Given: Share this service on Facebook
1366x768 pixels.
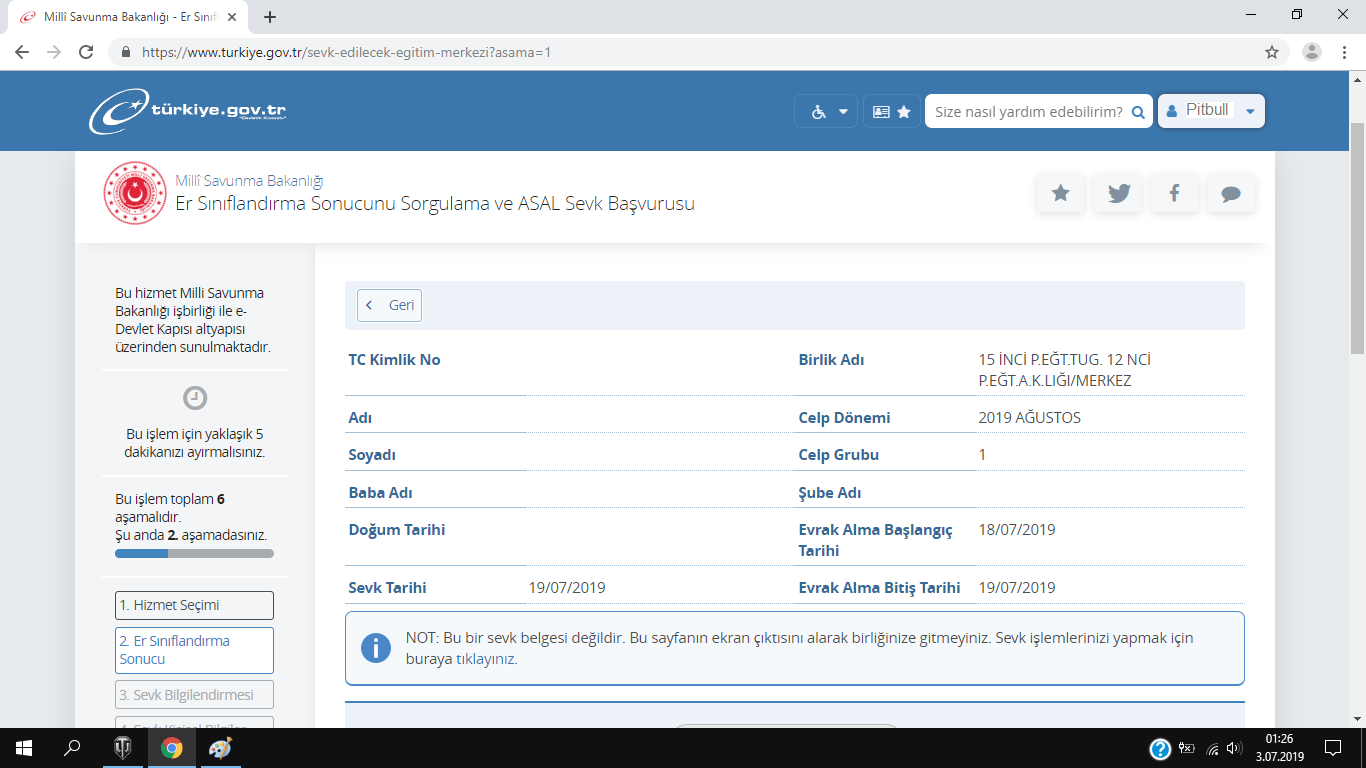Looking at the screenshot, I should [1175, 193].
